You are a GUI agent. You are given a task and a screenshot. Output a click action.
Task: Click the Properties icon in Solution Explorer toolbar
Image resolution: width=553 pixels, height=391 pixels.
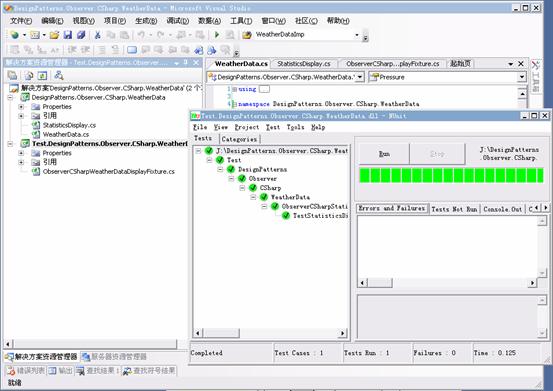coord(13,75)
